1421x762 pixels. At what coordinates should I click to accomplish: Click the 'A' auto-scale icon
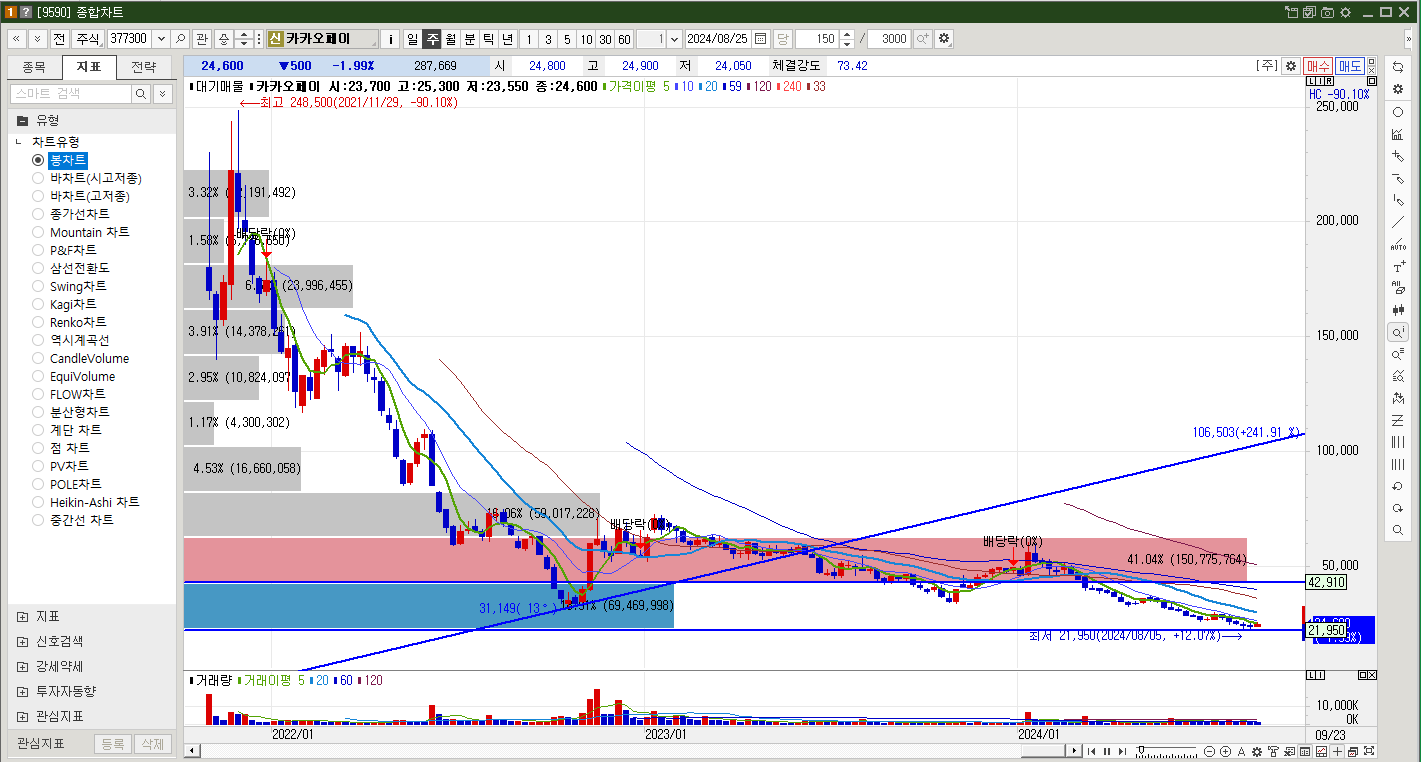click(1242, 751)
